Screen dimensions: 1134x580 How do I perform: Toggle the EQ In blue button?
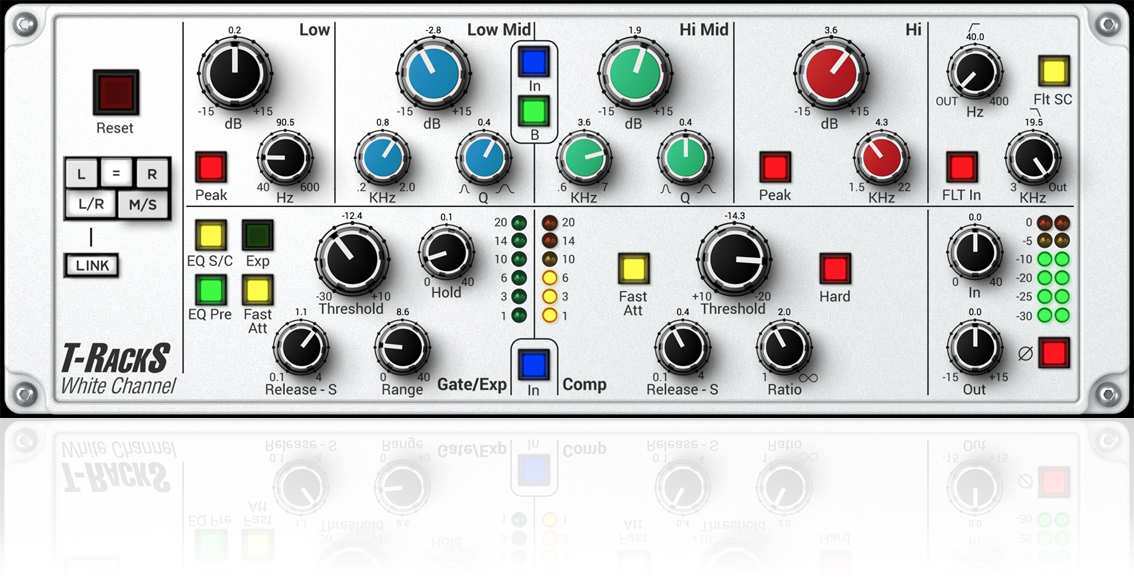click(x=534, y=61)
